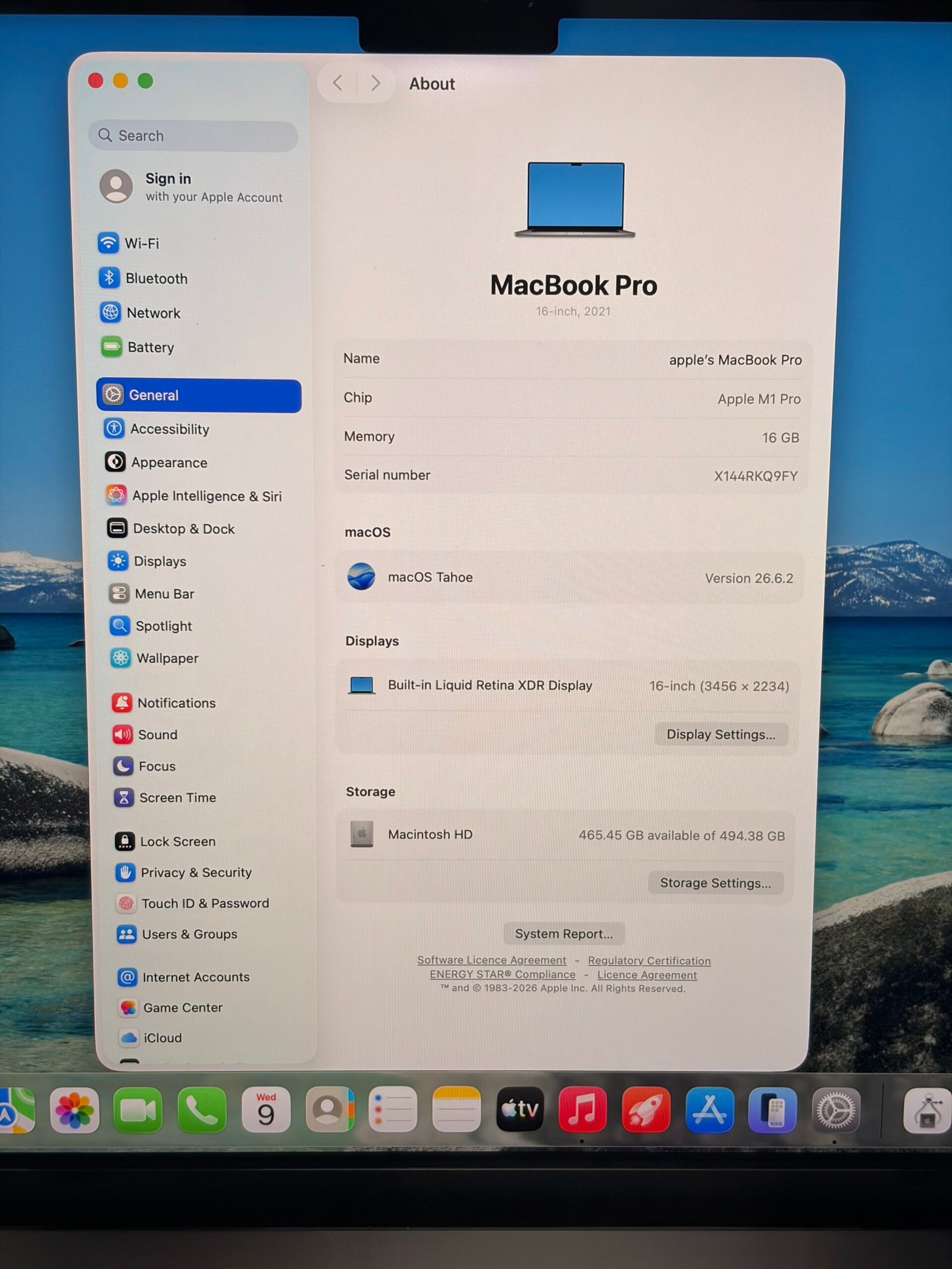The width and height of the screenshot is (952, 1269).
Task: Open Software Licence Agreement link
Action: point(492,960)
